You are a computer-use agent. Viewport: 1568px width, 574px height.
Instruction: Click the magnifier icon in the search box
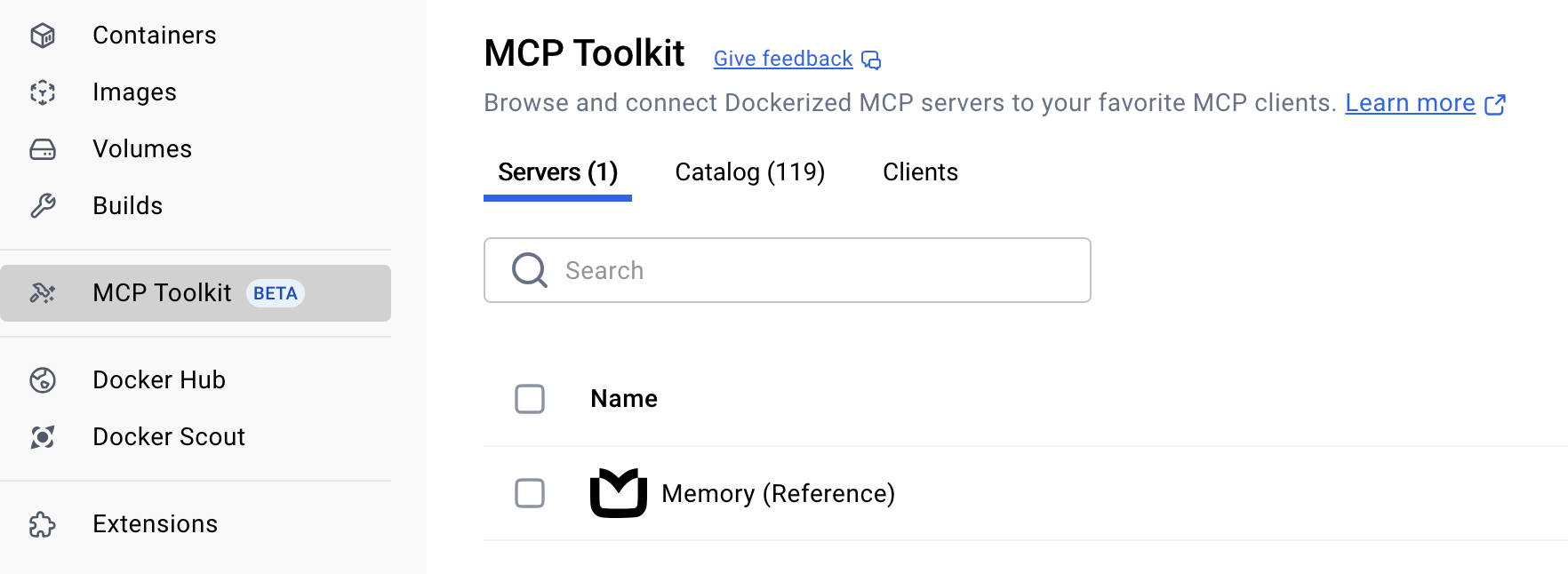(530, 270)
